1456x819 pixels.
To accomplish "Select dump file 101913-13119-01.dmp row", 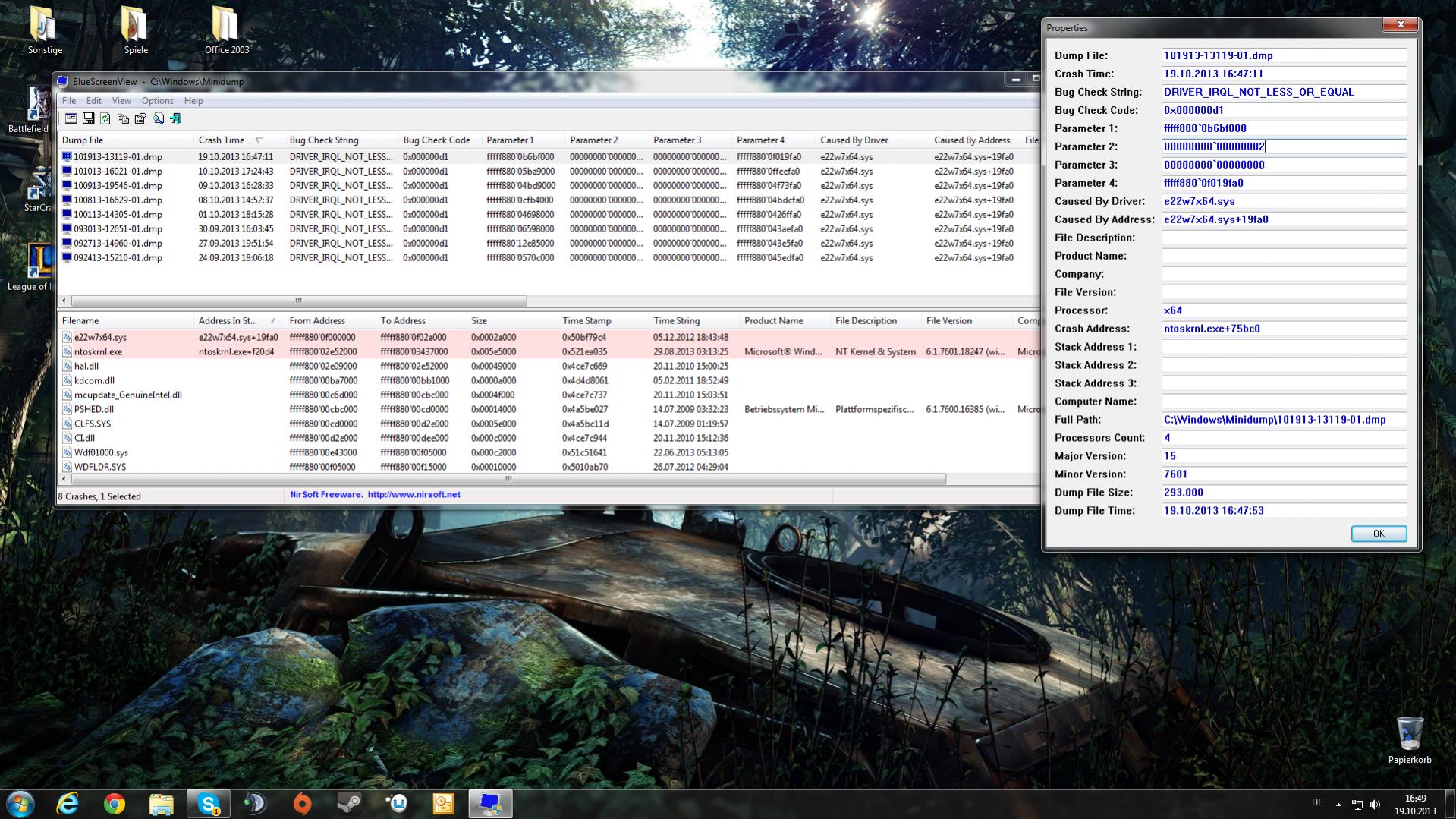I will point(548,157).
